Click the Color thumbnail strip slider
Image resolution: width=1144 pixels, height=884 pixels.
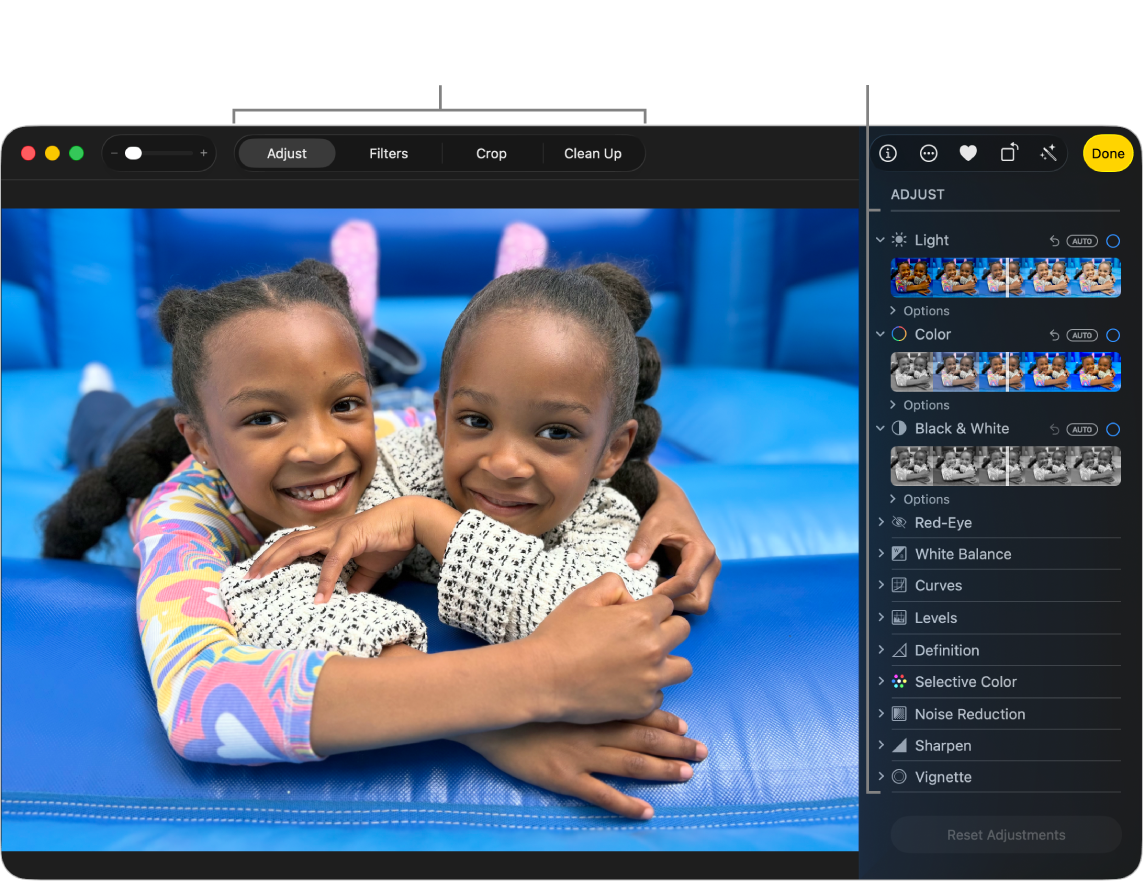click(x=1005, y=371)
